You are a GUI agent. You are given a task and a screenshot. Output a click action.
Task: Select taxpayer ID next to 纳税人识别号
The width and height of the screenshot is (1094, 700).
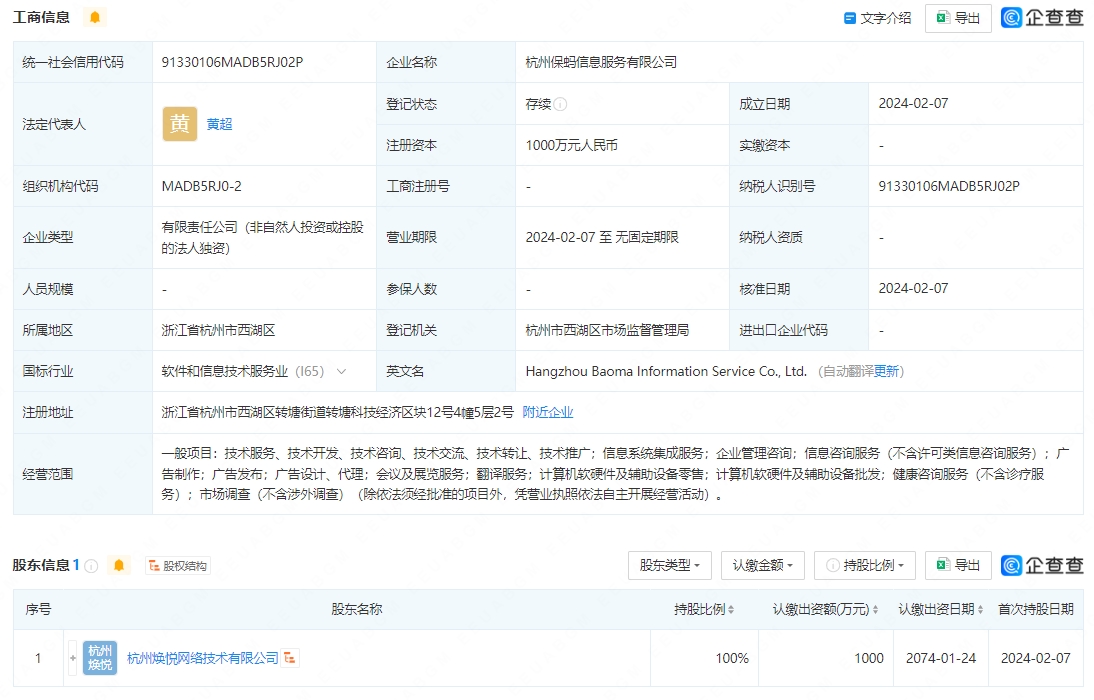click(x=949, y=186)
